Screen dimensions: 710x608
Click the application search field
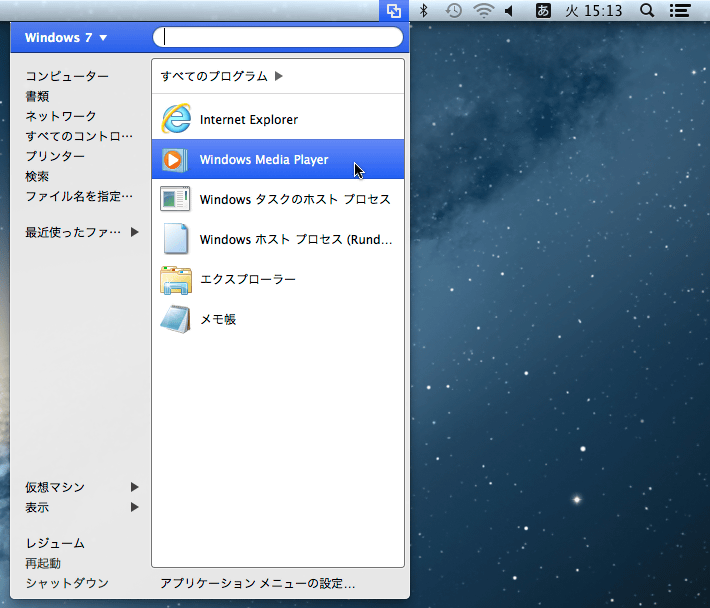pos(278,37)
